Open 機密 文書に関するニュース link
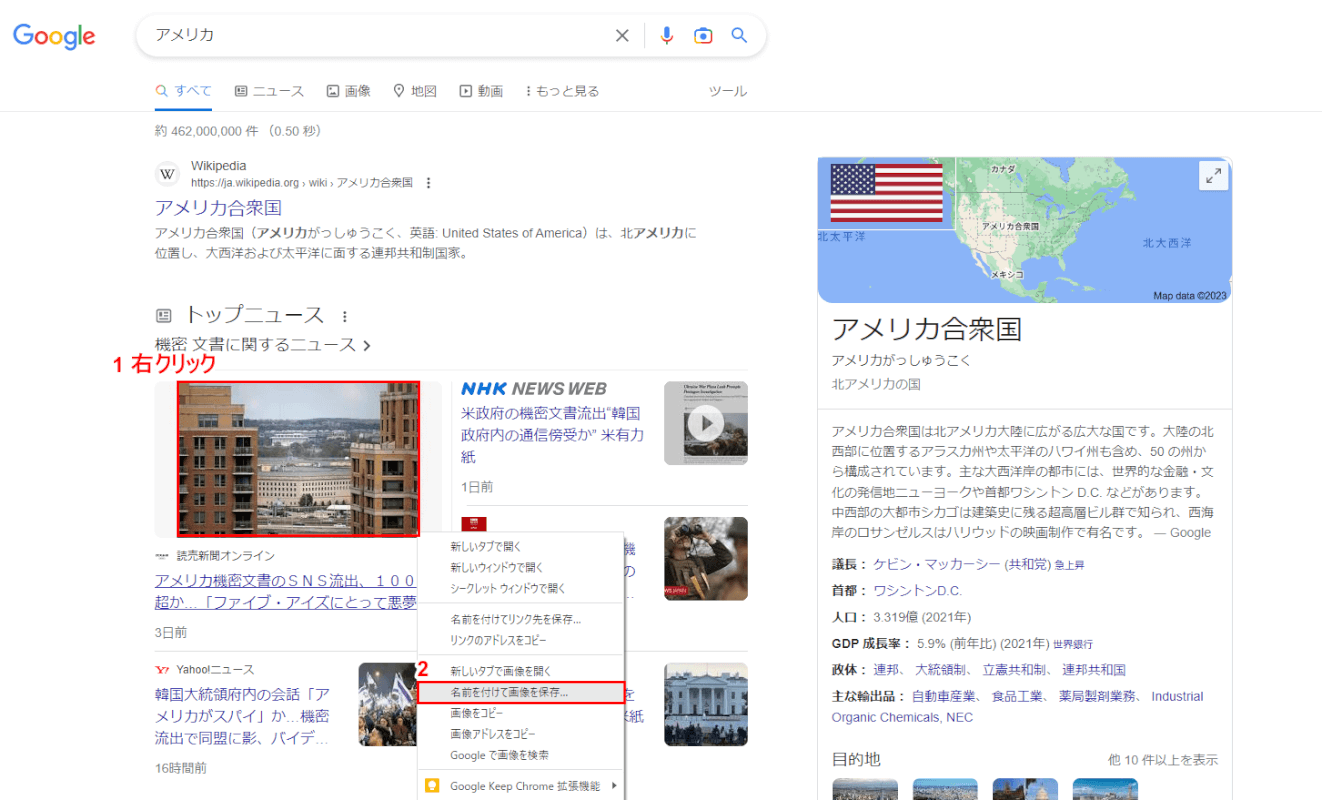 [x=263, y=345]
